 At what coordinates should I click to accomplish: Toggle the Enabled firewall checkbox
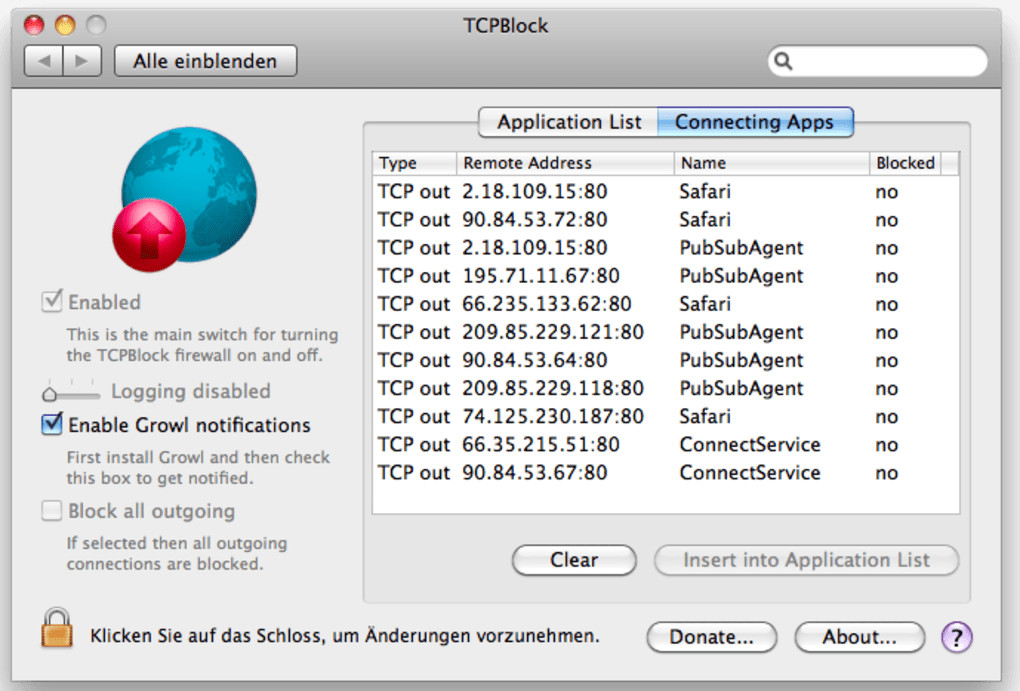coord(51,301)
